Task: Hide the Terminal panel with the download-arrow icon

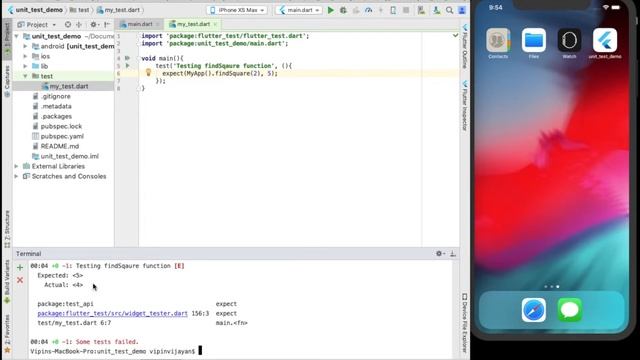Action: (x=453, y=253)
